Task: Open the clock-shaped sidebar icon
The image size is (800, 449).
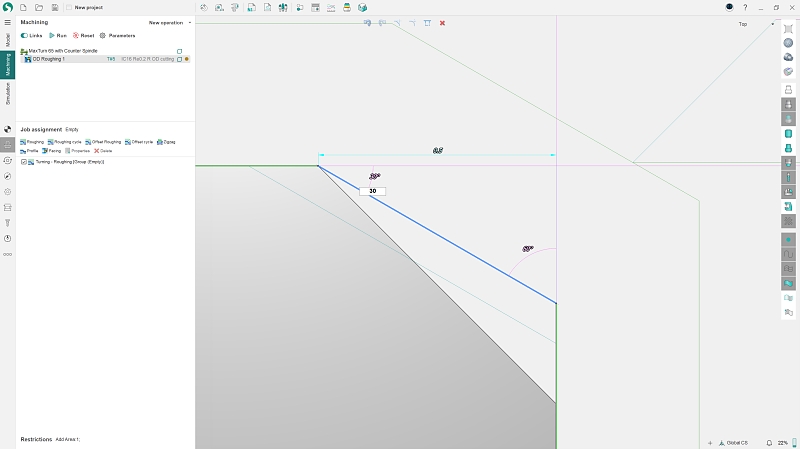Action: coord(8,239)
